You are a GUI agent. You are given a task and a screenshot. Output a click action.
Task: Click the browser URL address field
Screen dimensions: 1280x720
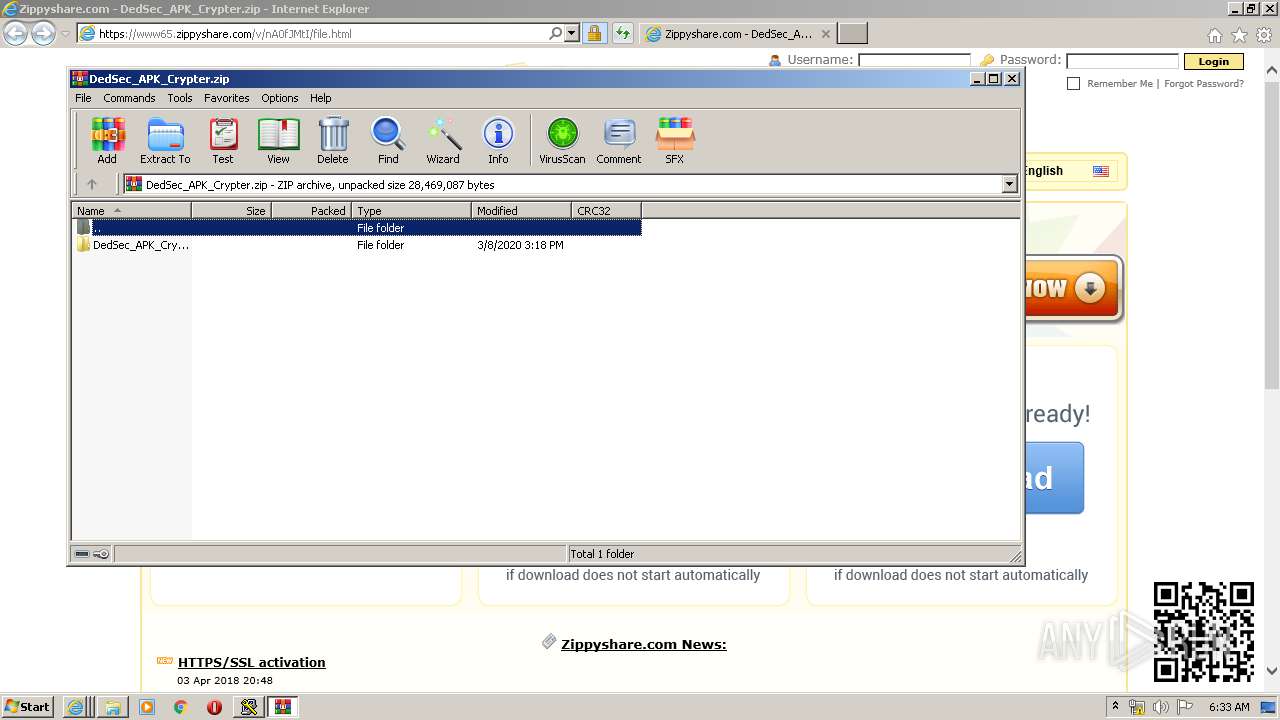[x=322, y=33]
